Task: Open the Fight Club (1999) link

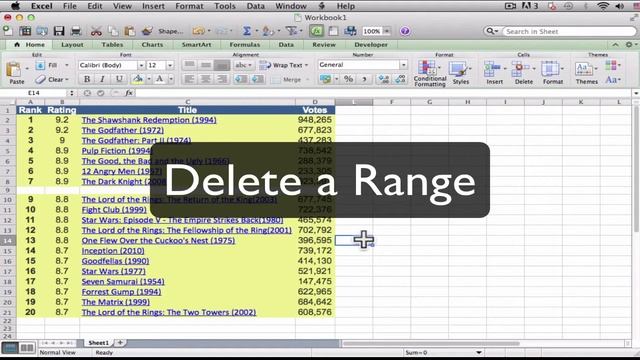Action: 114,210
